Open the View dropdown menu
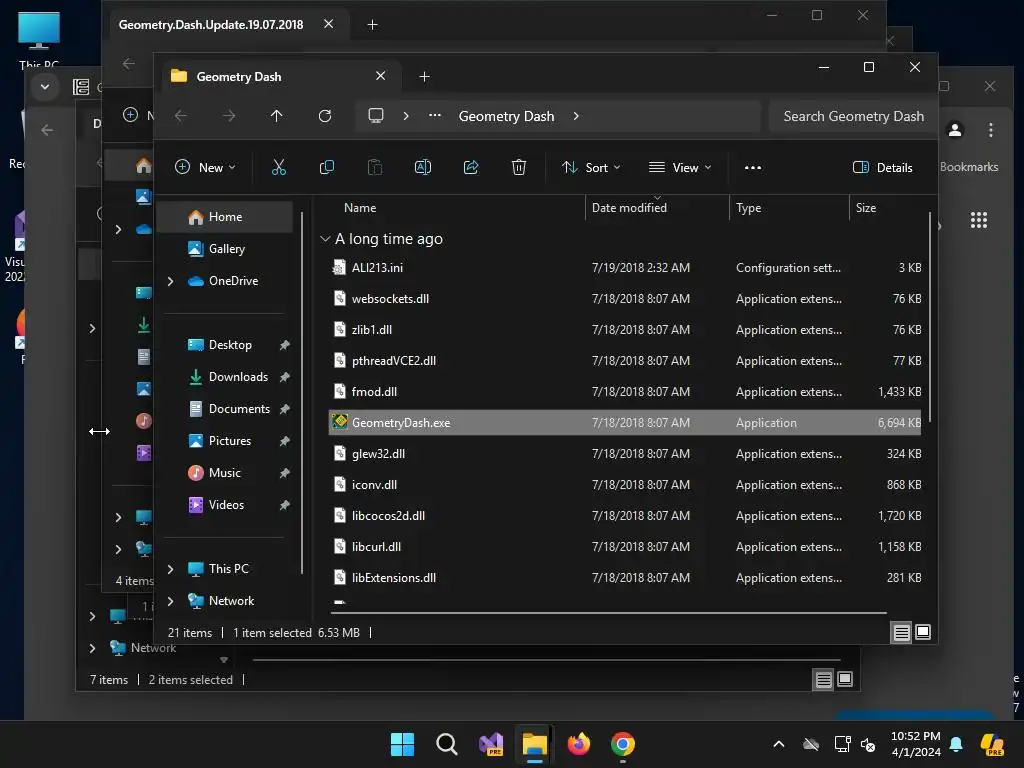 (x=680, y=168)
